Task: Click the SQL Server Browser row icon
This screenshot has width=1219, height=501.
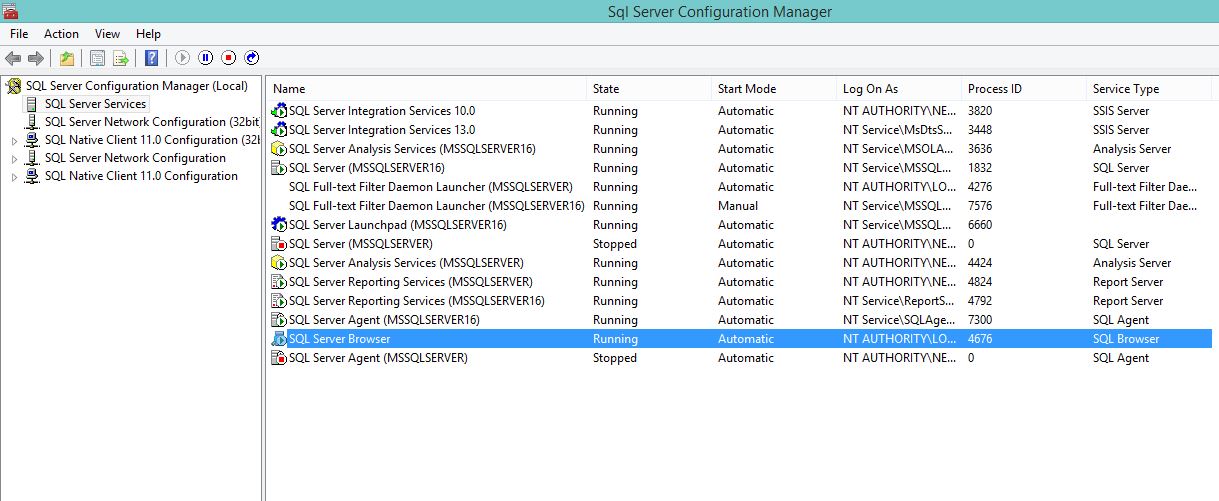Action: coord(279,339)
